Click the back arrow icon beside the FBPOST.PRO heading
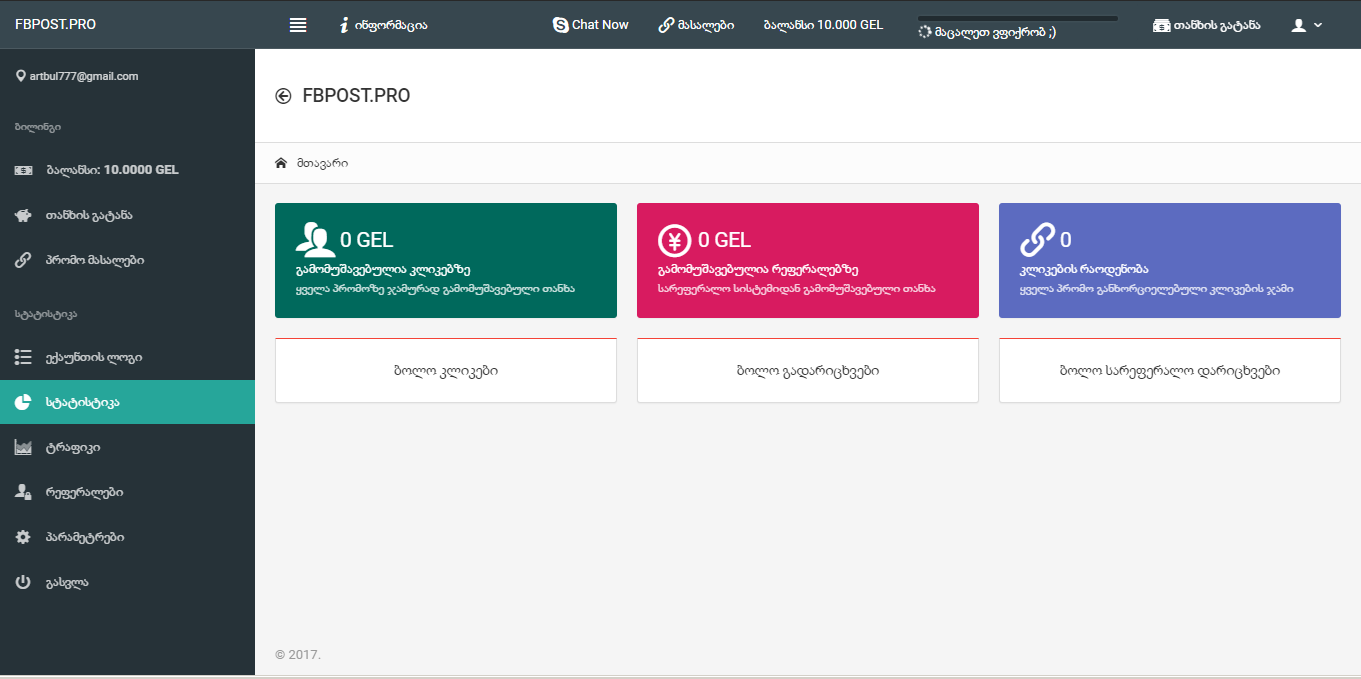This screenshot has height=679, width=1361. tap(283, 96)
